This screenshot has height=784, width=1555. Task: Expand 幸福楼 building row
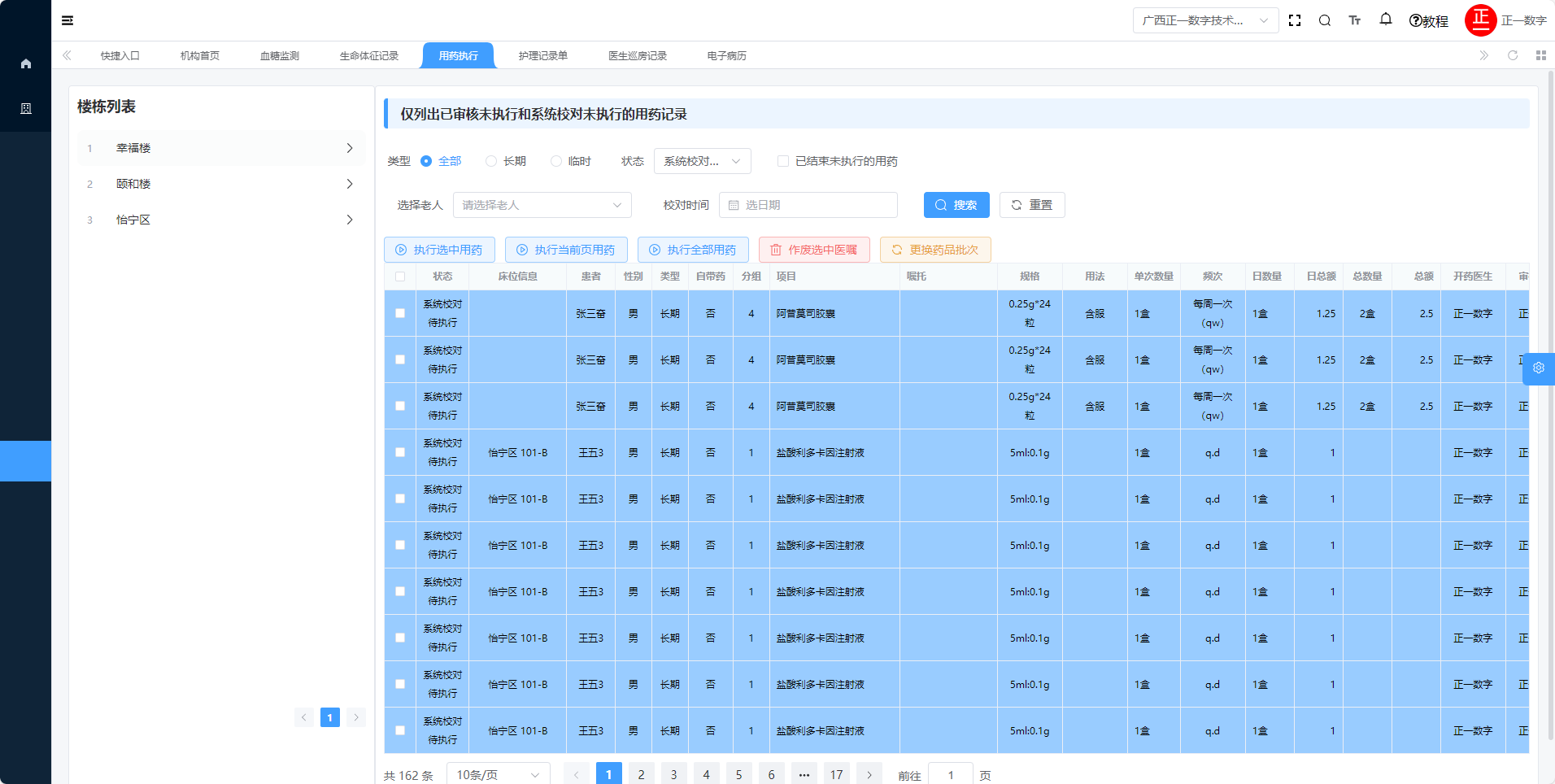[221, 148]
